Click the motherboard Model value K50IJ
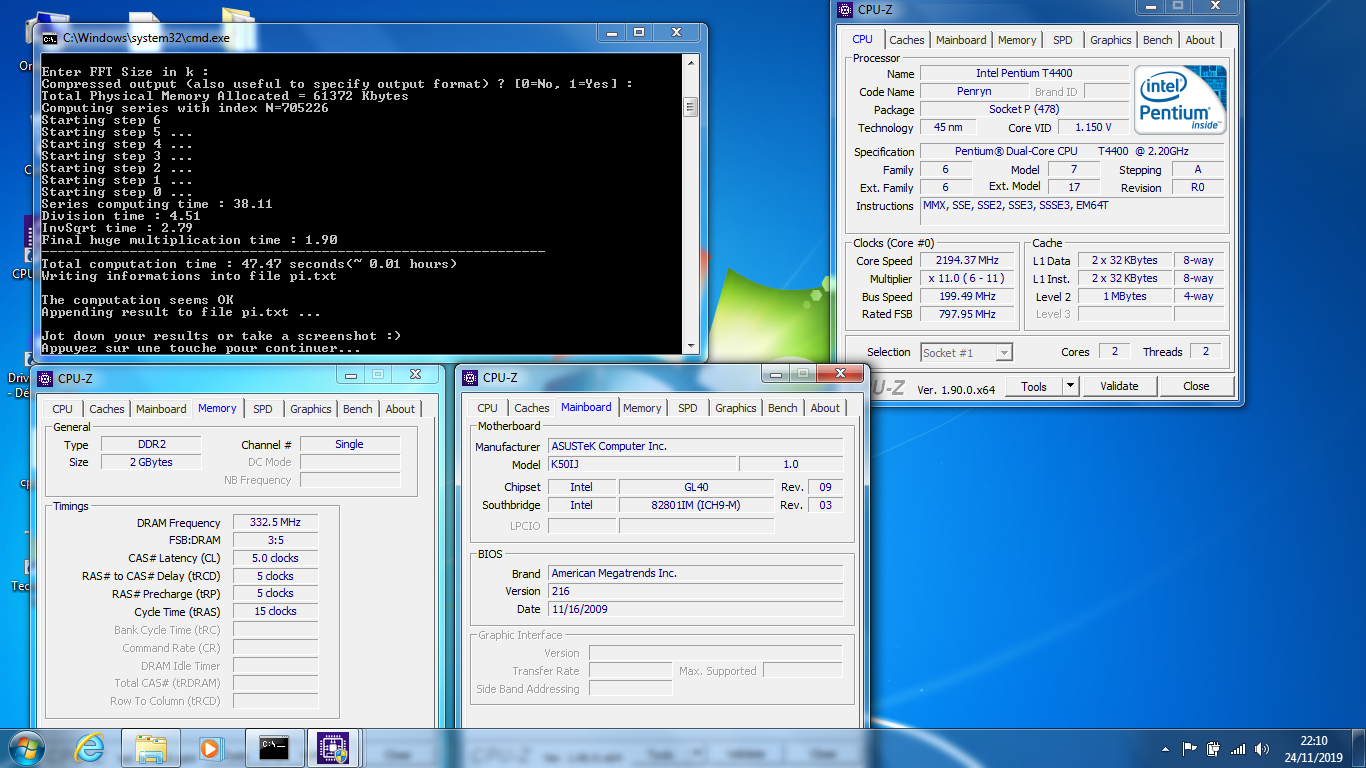 point(642,465)
